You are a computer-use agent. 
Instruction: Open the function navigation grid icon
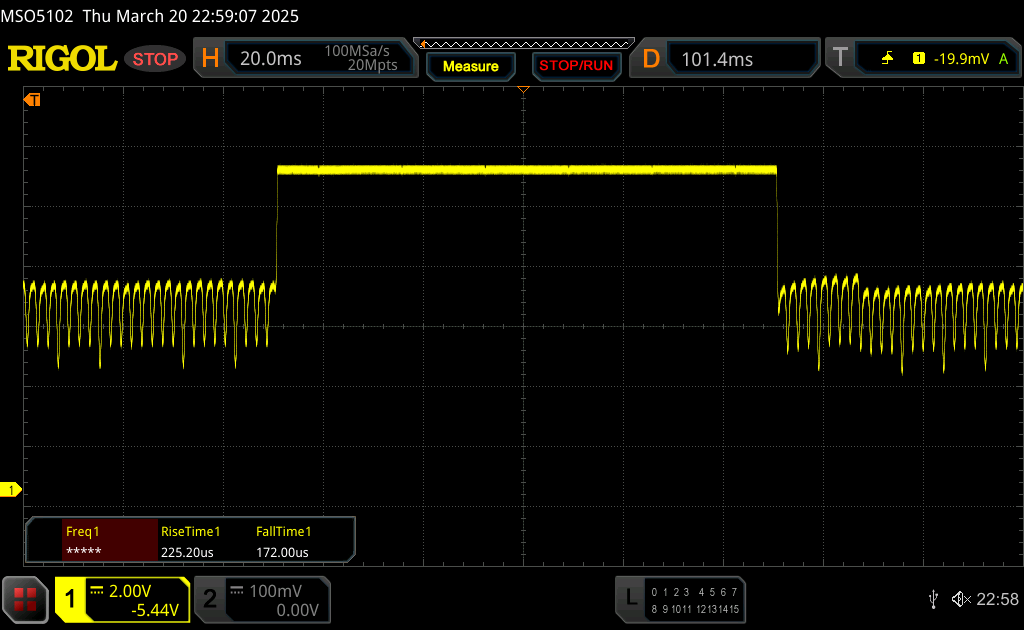(x=25, y=599)
